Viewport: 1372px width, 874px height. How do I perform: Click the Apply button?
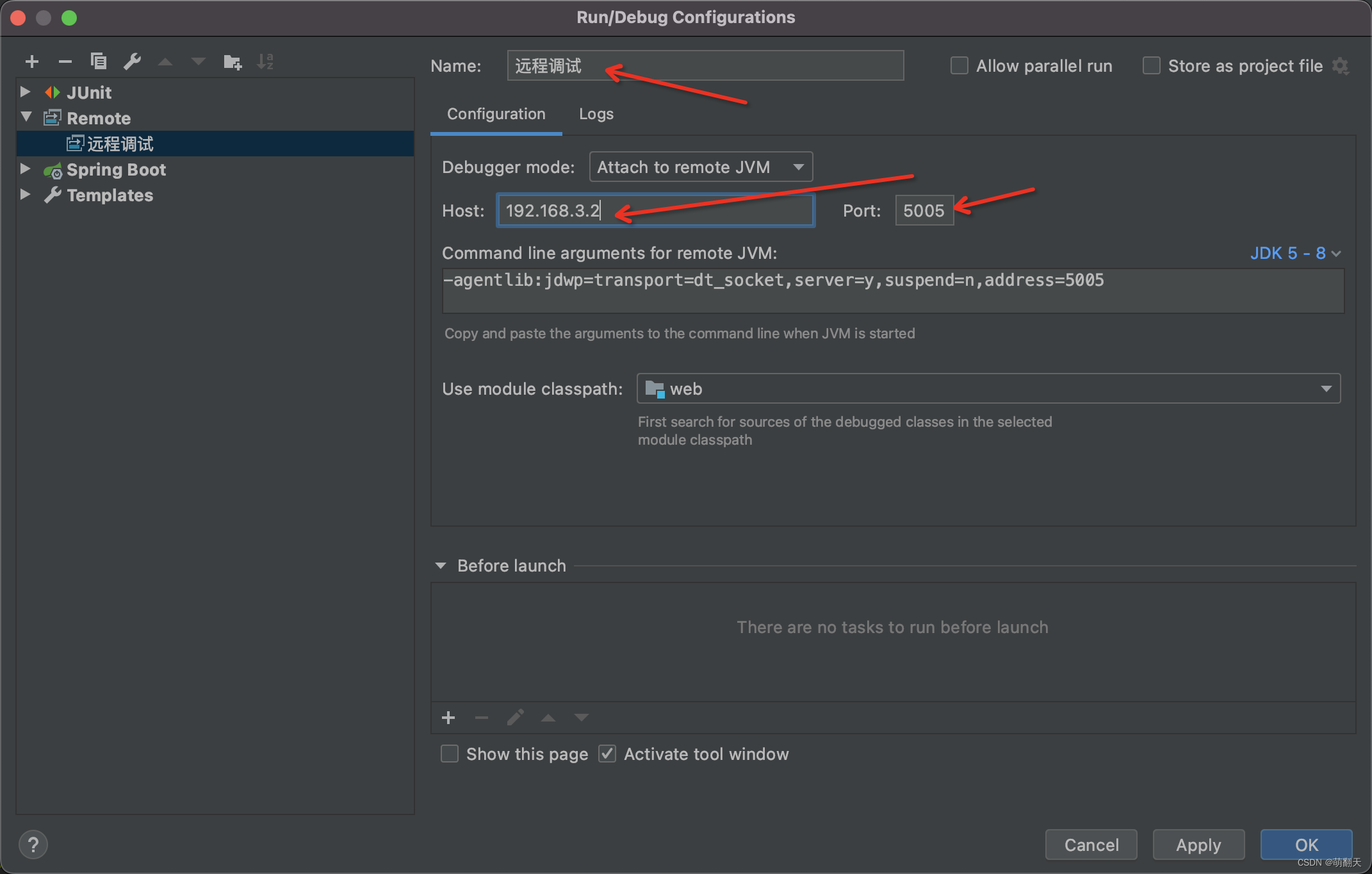(x=1198, y=845)
